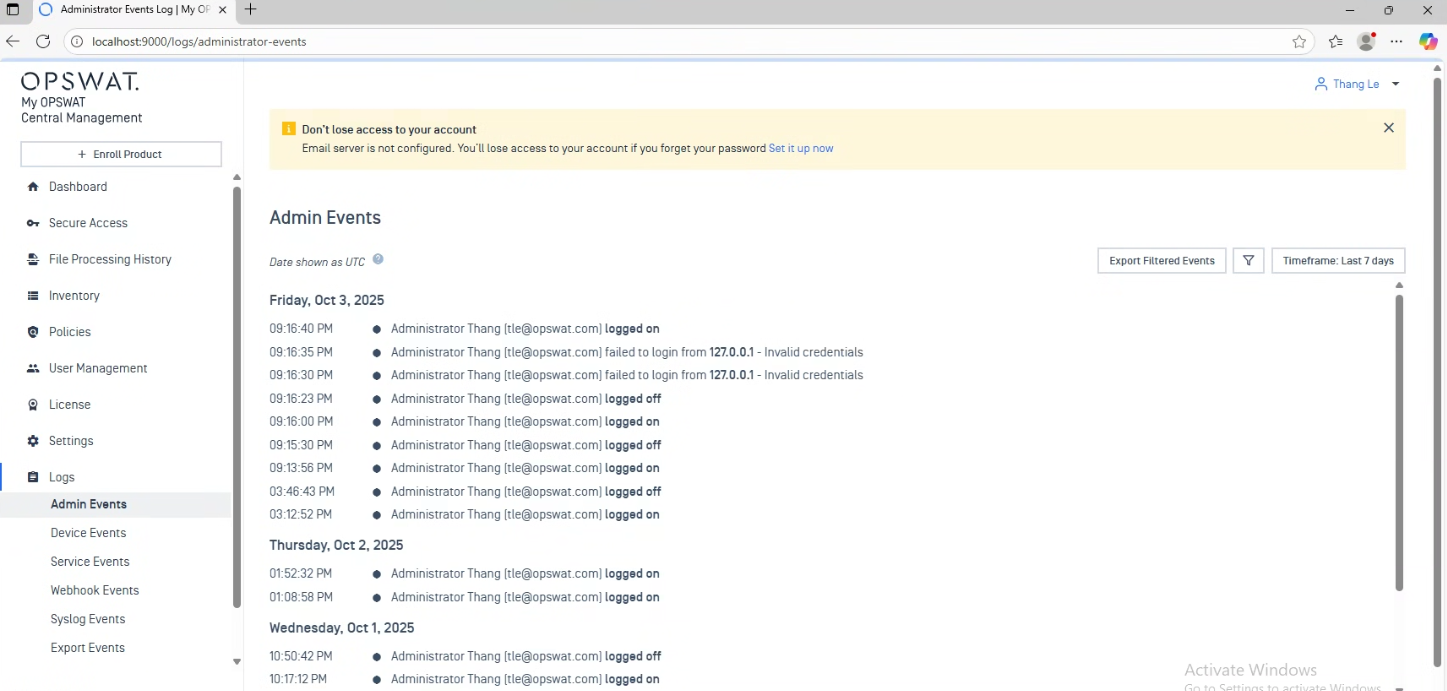1447x691 pixels.
Task: Open the events filter funnel icon
Action: [1248, 261]
